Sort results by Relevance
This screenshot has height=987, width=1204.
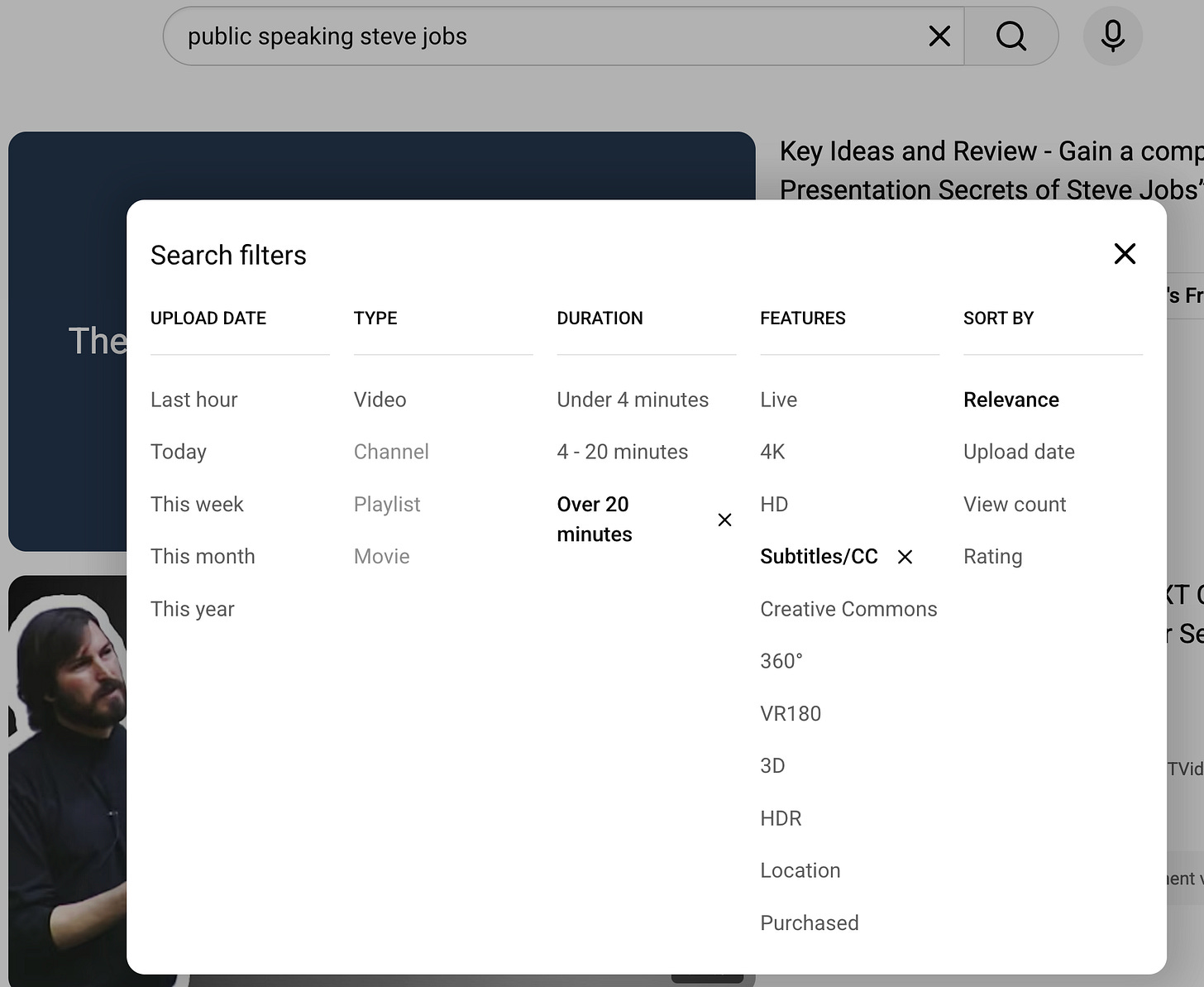pos(1011,400)
